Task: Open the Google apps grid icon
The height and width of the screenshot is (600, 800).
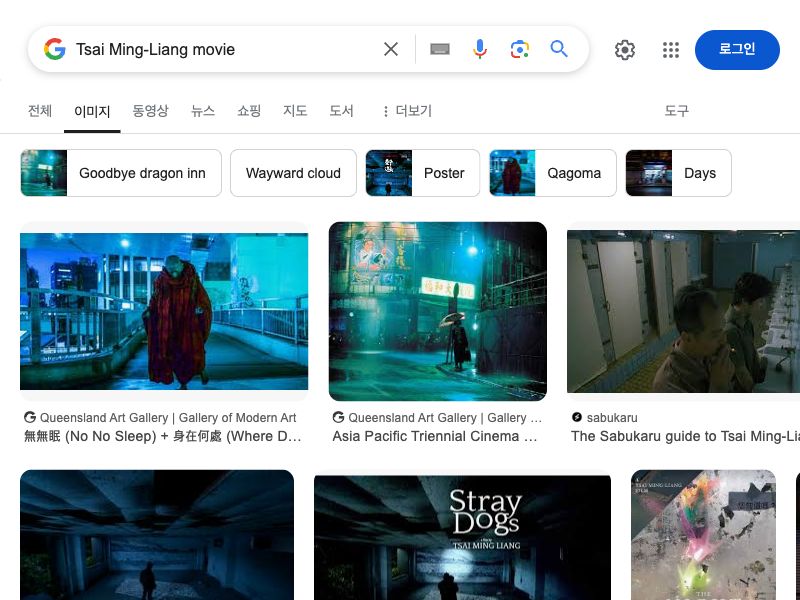Action: coord(670,50)
